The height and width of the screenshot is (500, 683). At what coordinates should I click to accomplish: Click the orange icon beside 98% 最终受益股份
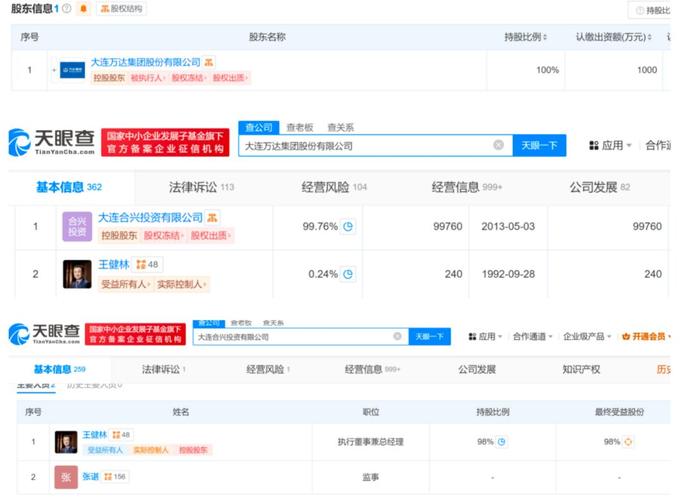point(628,442)
